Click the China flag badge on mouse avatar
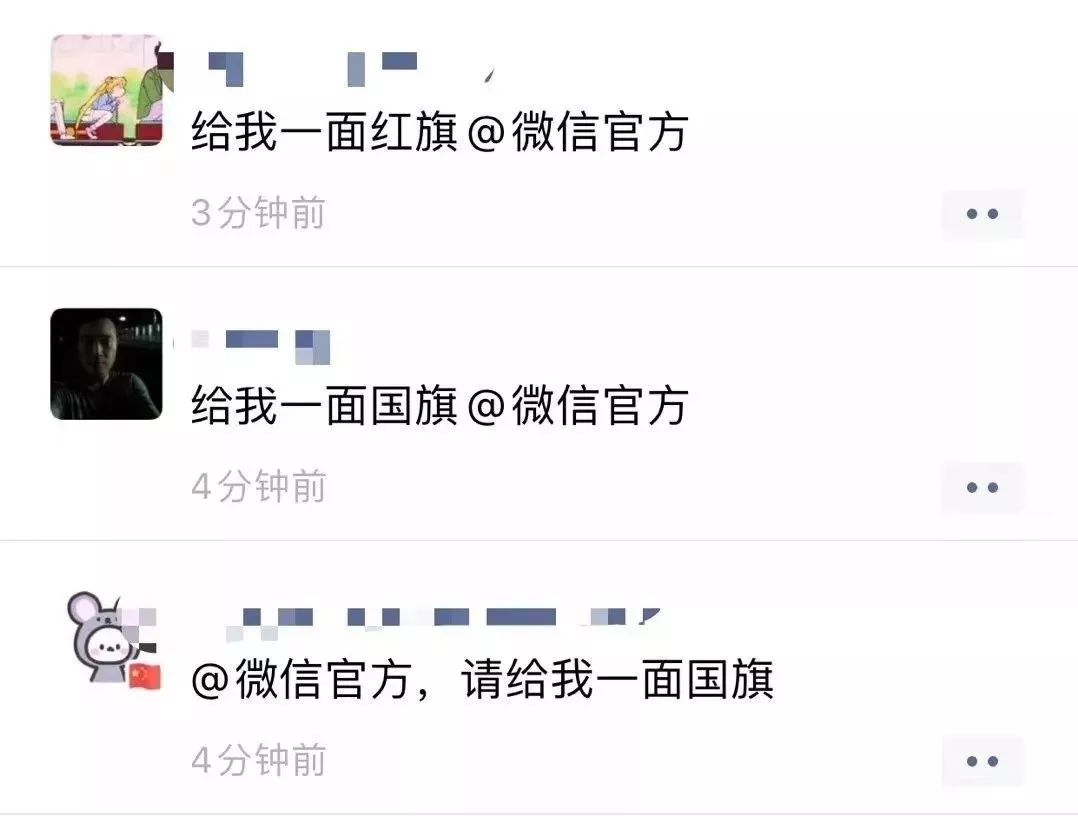 tap(145, 676)
